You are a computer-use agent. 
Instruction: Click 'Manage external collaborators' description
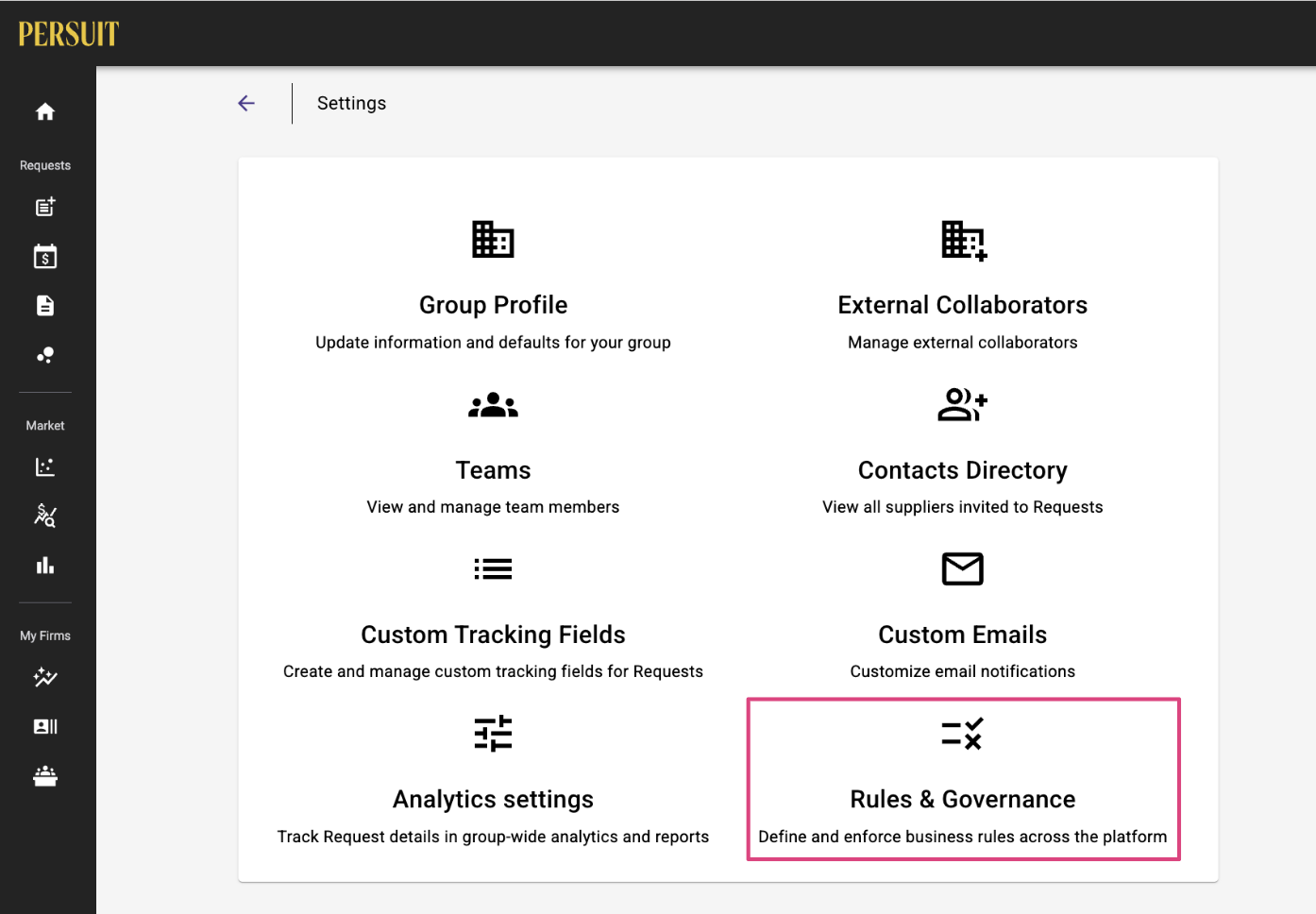pyautogui.click(x=963, y=343)
